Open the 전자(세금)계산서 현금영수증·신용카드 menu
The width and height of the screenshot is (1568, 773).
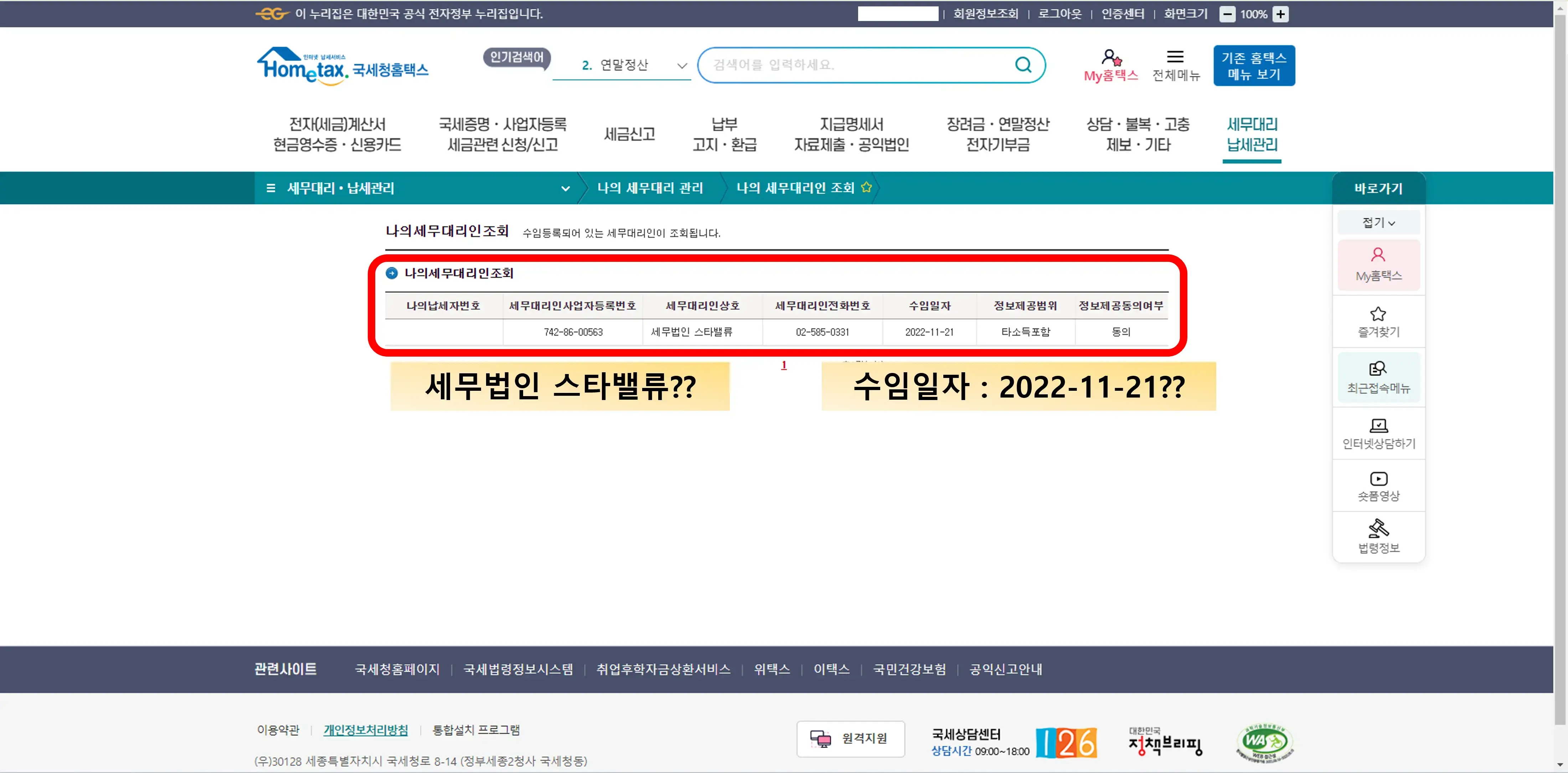337,134
